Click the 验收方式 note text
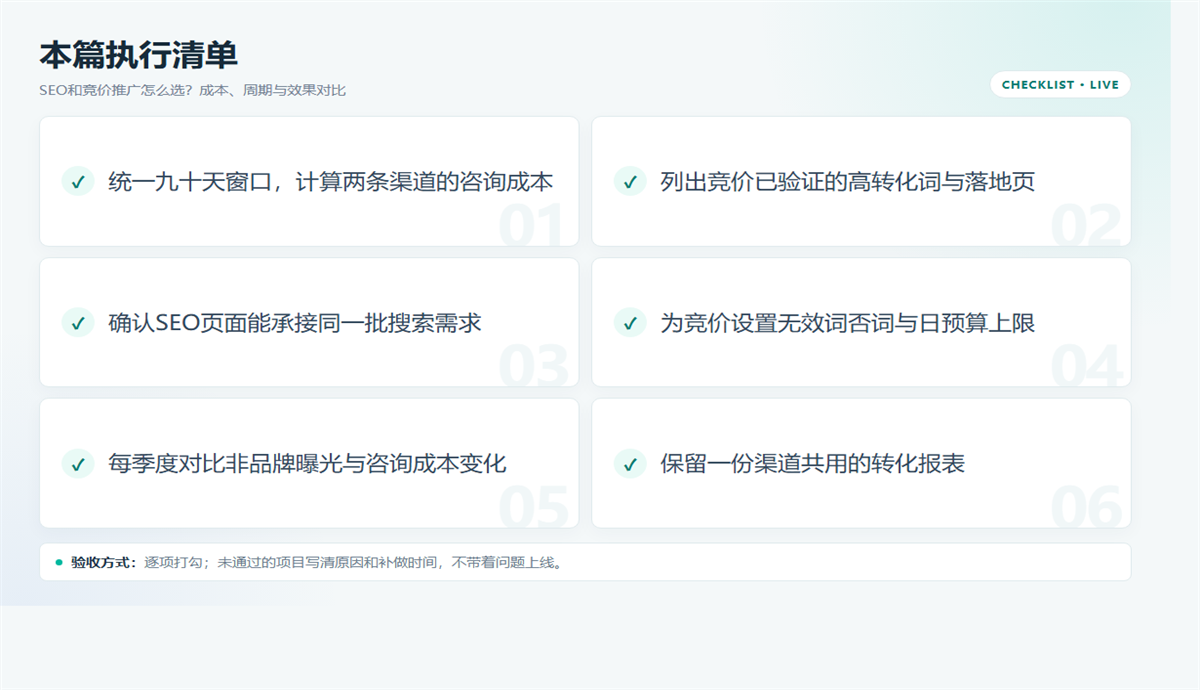 (x=318, y=562)
